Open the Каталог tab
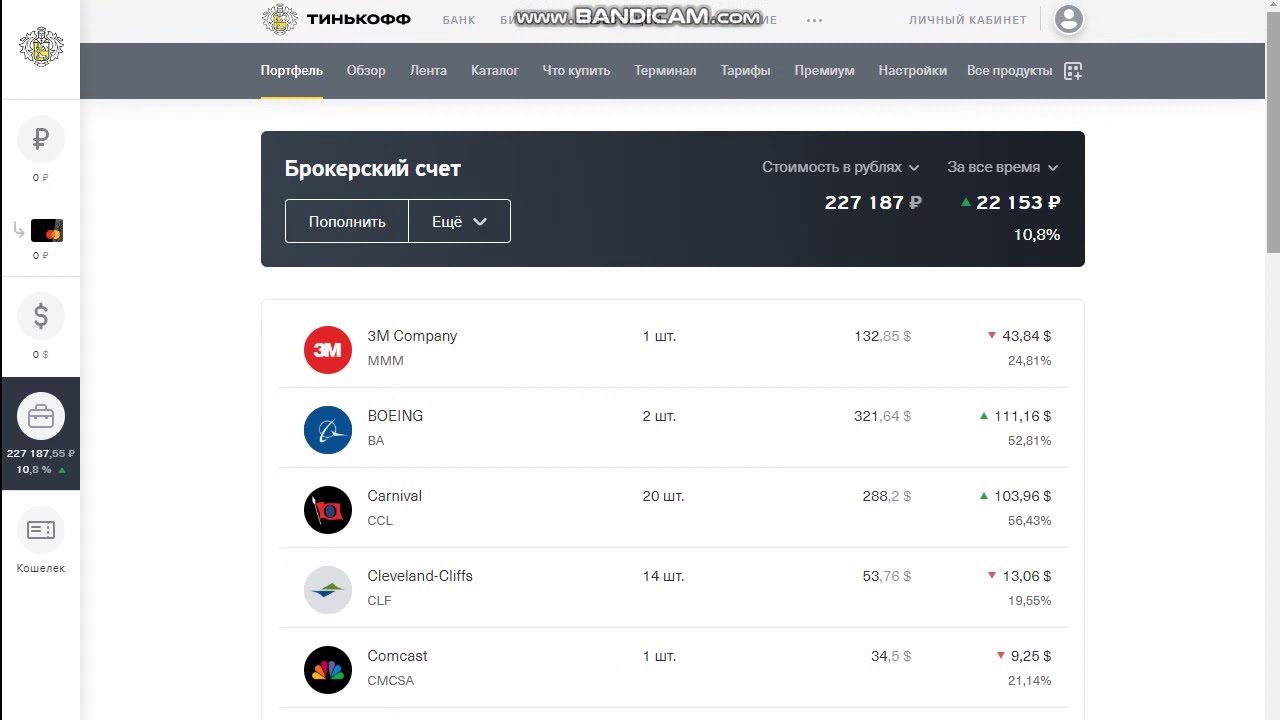Screen dimensions: 1280x720 pyautogui.click(x=494, y=71)
